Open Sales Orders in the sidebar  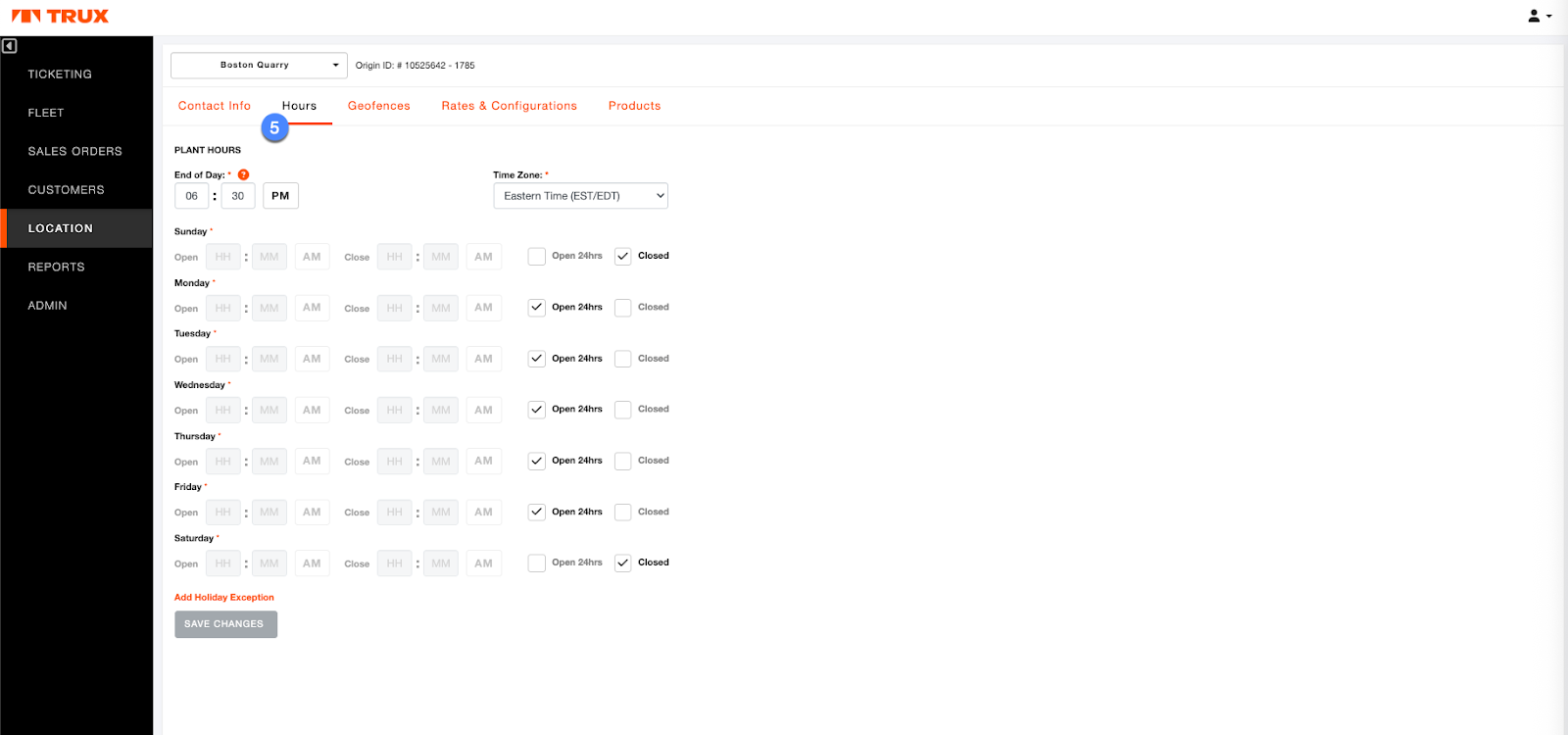[75, 151]
